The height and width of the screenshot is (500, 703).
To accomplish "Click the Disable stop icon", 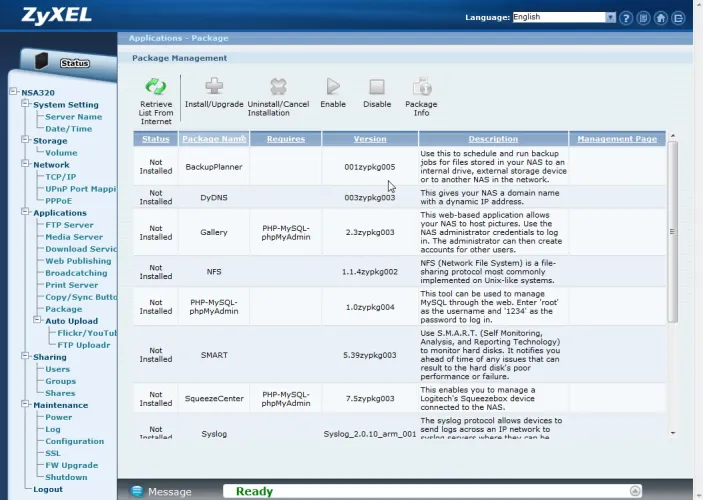I will (377, 87).
